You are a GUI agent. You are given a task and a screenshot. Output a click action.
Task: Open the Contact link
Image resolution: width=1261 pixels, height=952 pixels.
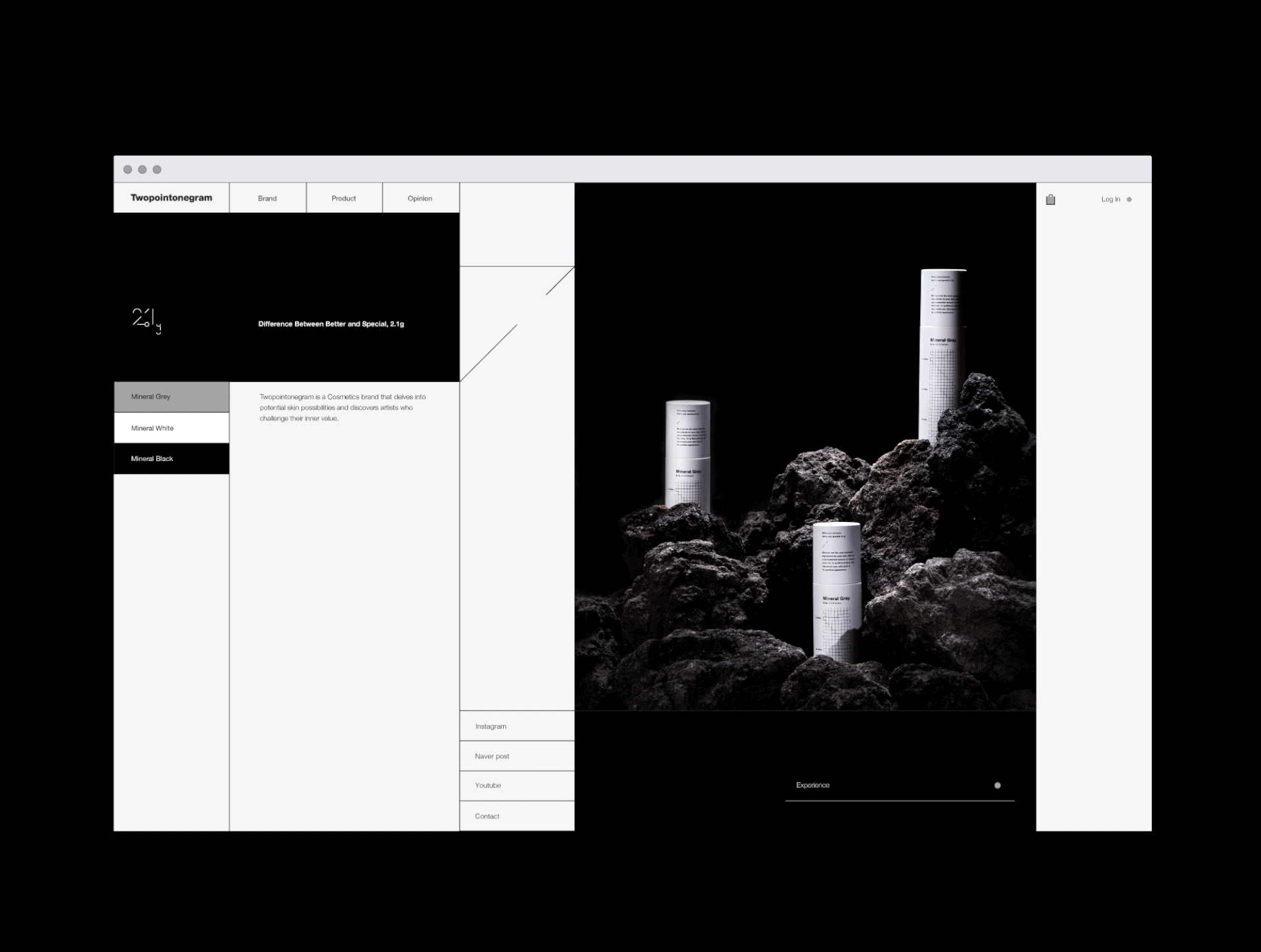coord(487,816)
